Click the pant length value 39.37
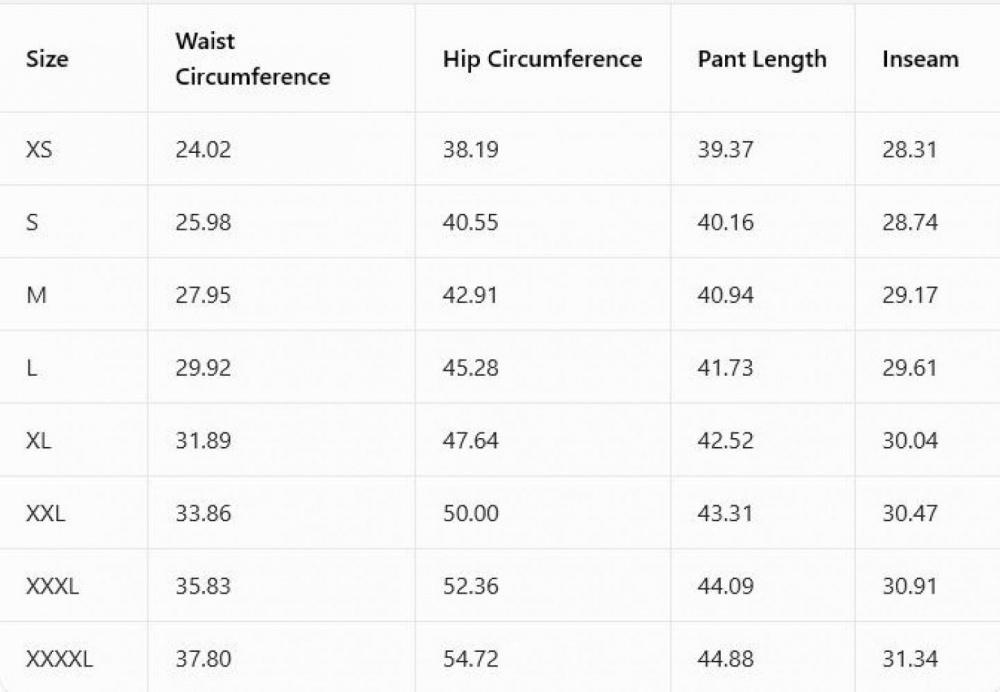This screenshot has width=1000, height=692. pos(725,150)
